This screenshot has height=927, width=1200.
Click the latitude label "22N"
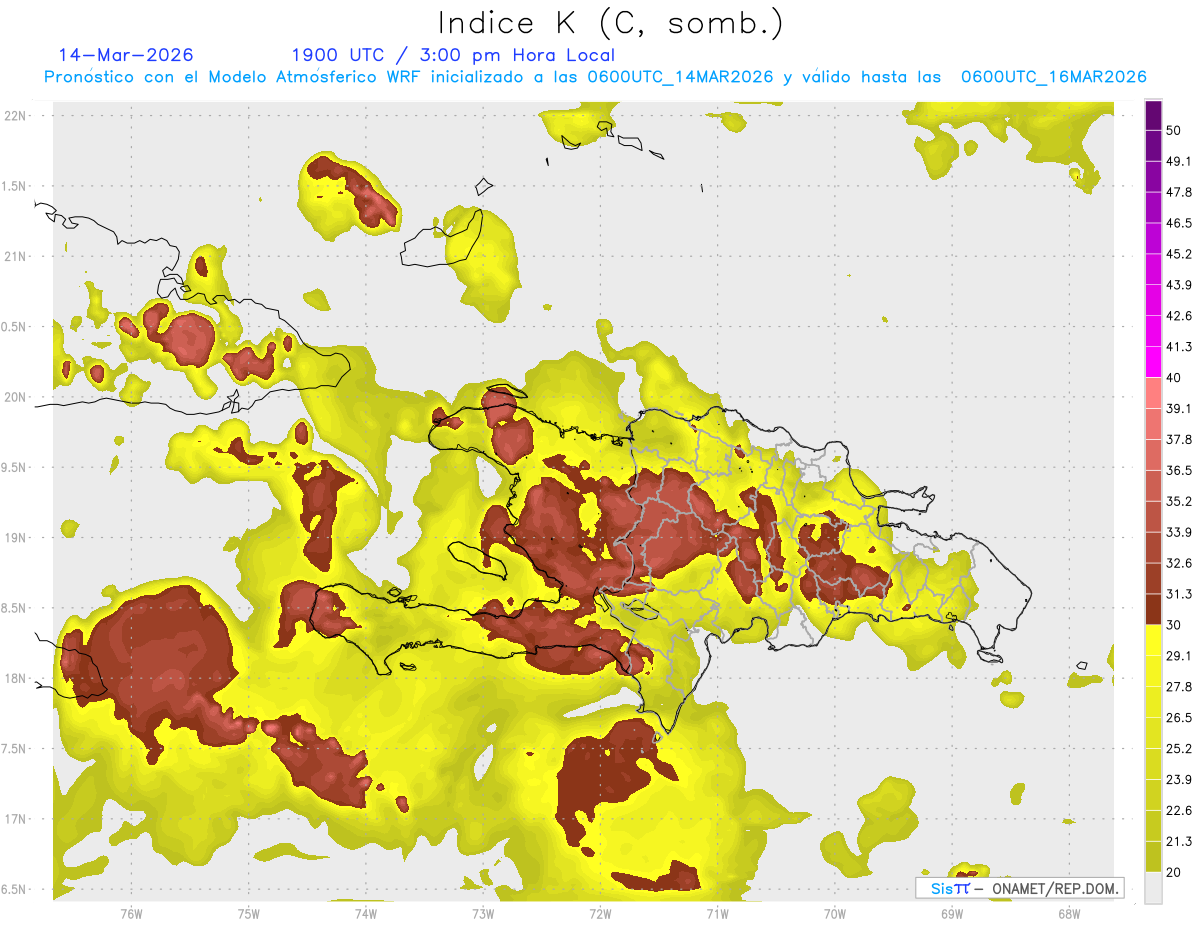click(x=15, y=115)
